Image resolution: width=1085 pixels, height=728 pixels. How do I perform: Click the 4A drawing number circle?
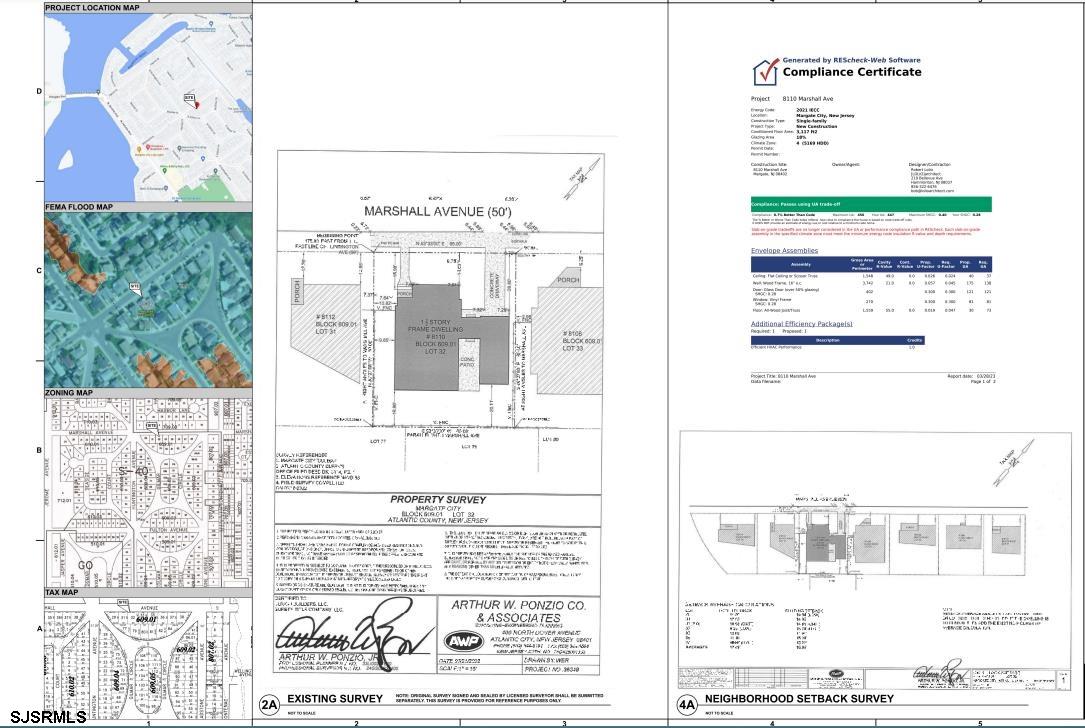coord(687,704)
